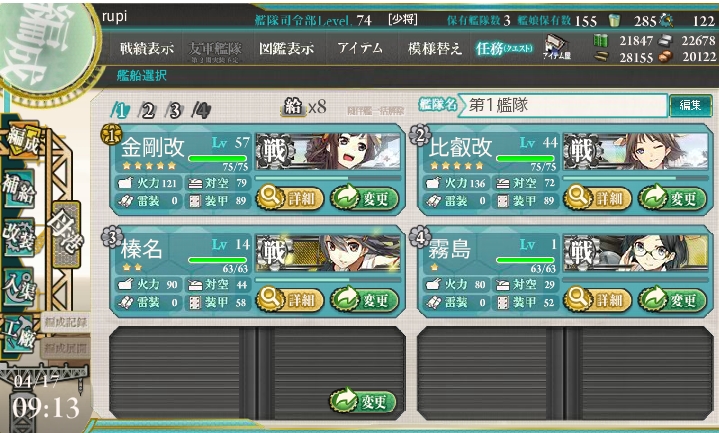Open the 改装 (Remodel) sidebar icon

[19, 237]
